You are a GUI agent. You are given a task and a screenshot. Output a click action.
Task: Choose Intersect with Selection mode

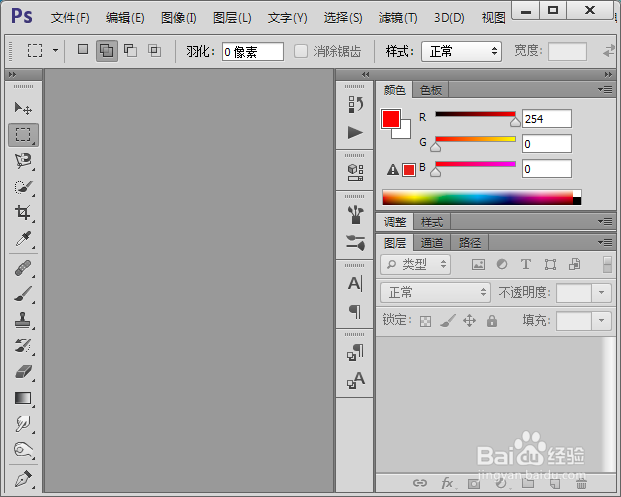(x=154, y=51)
